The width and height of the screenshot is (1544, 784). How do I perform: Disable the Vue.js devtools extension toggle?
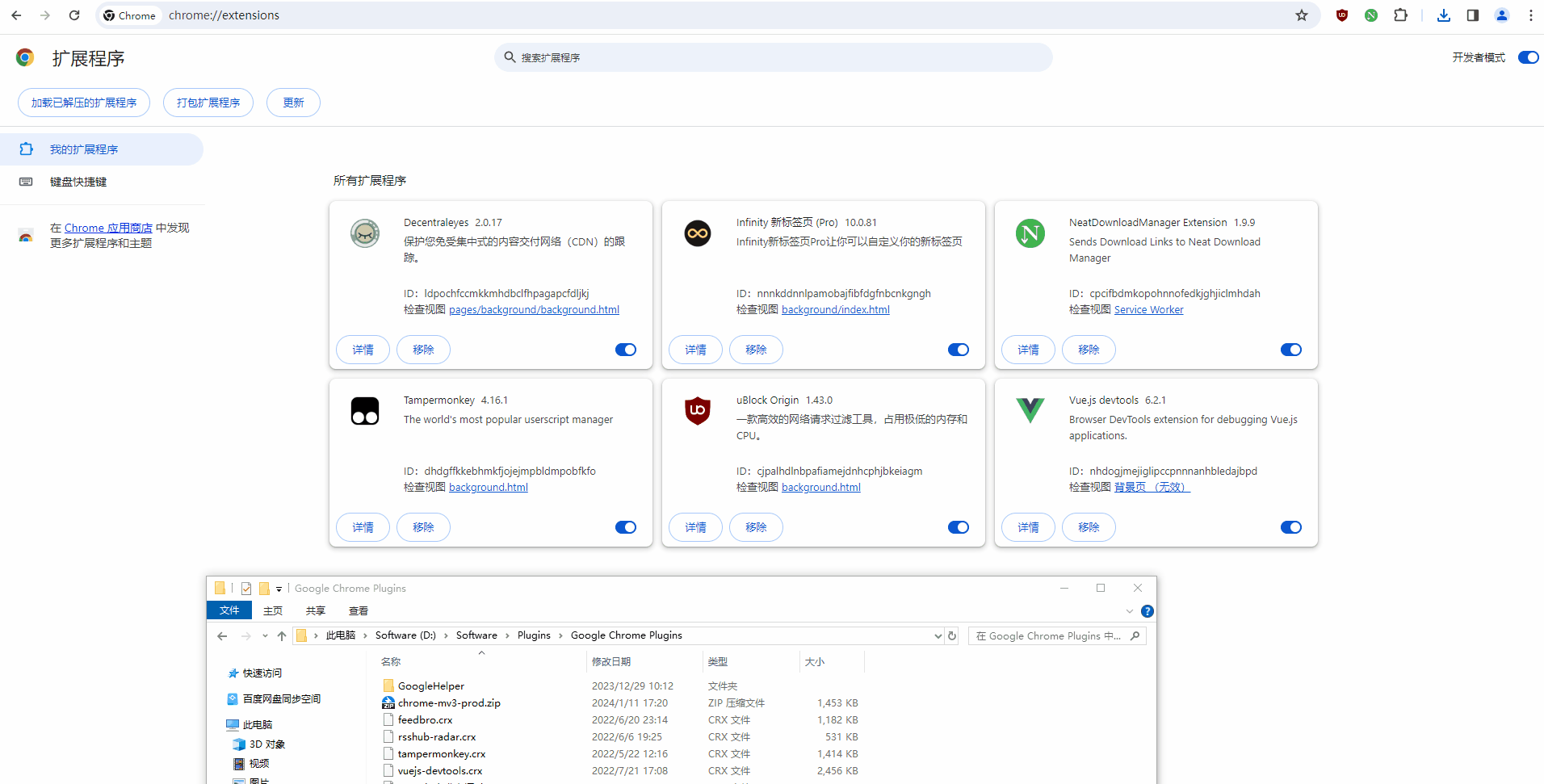tap(1290, 527)
